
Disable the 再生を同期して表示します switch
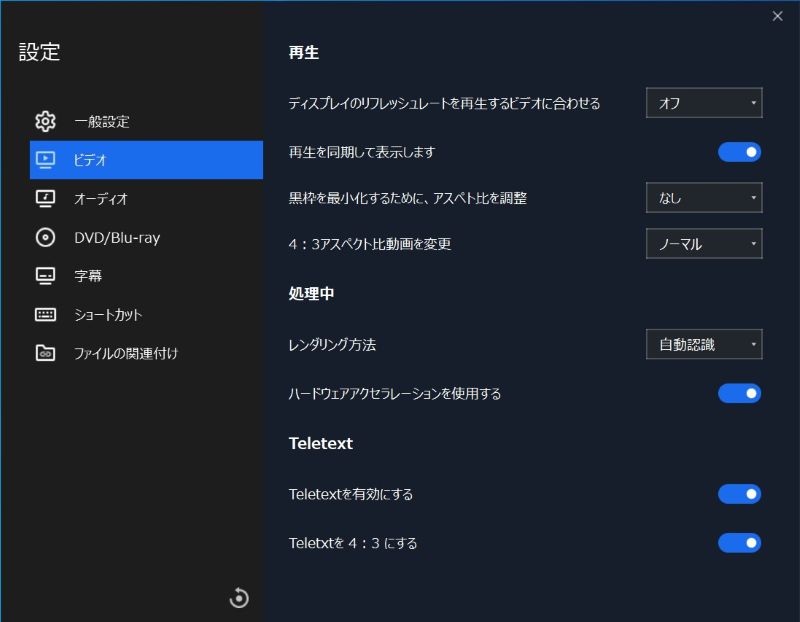click(739, 151)
